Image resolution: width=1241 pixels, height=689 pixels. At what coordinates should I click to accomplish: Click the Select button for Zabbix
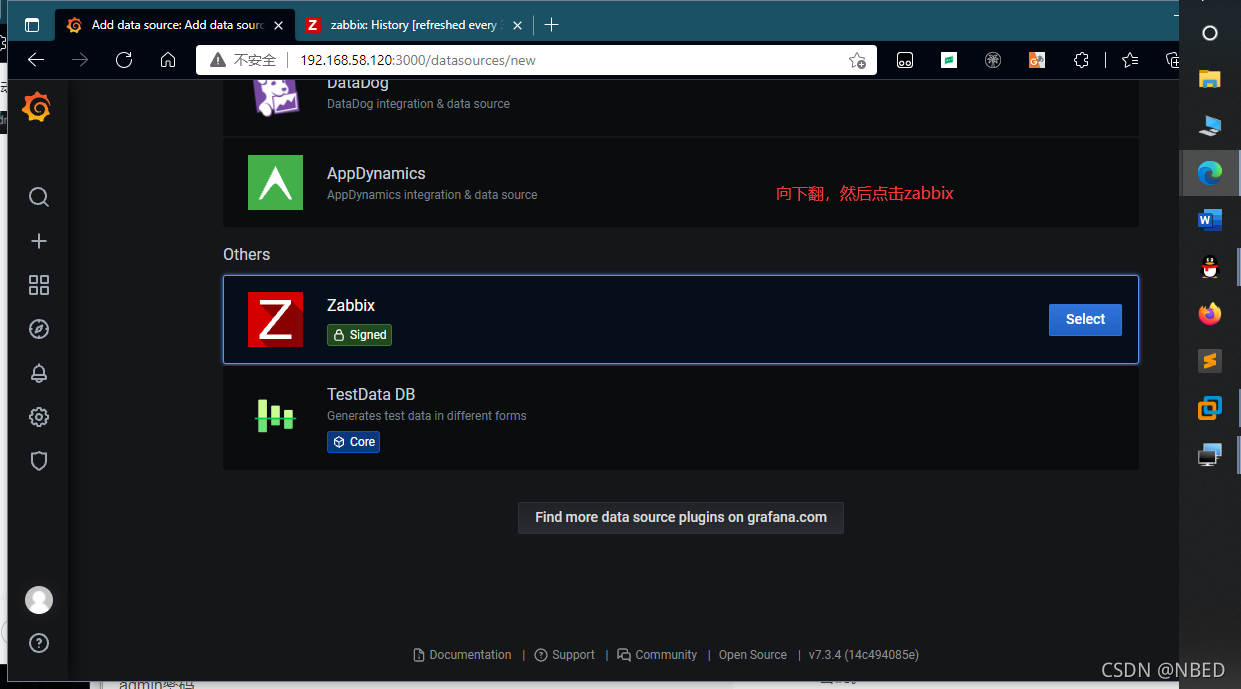pos(1085,319)
